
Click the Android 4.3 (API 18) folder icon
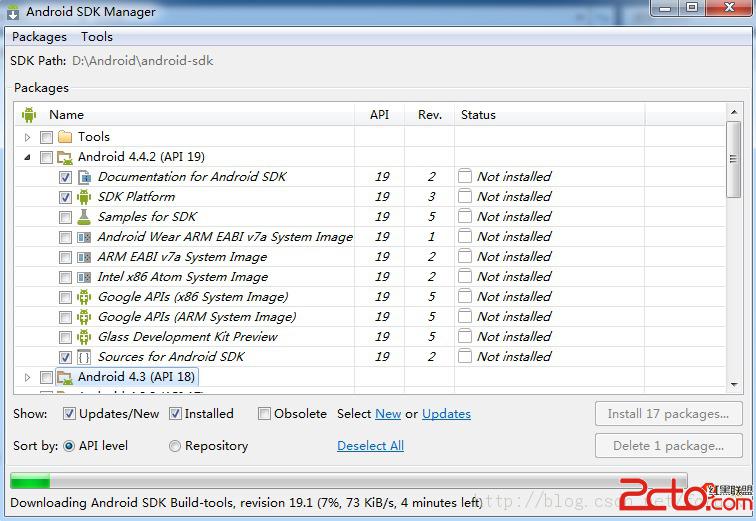pyautogui.click(x=65, y=377)
